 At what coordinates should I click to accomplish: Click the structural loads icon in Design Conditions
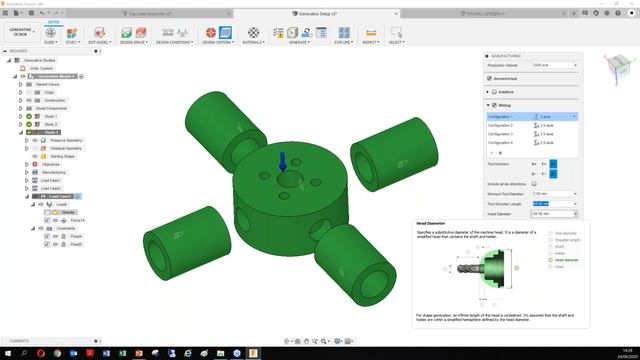point(182,33)
